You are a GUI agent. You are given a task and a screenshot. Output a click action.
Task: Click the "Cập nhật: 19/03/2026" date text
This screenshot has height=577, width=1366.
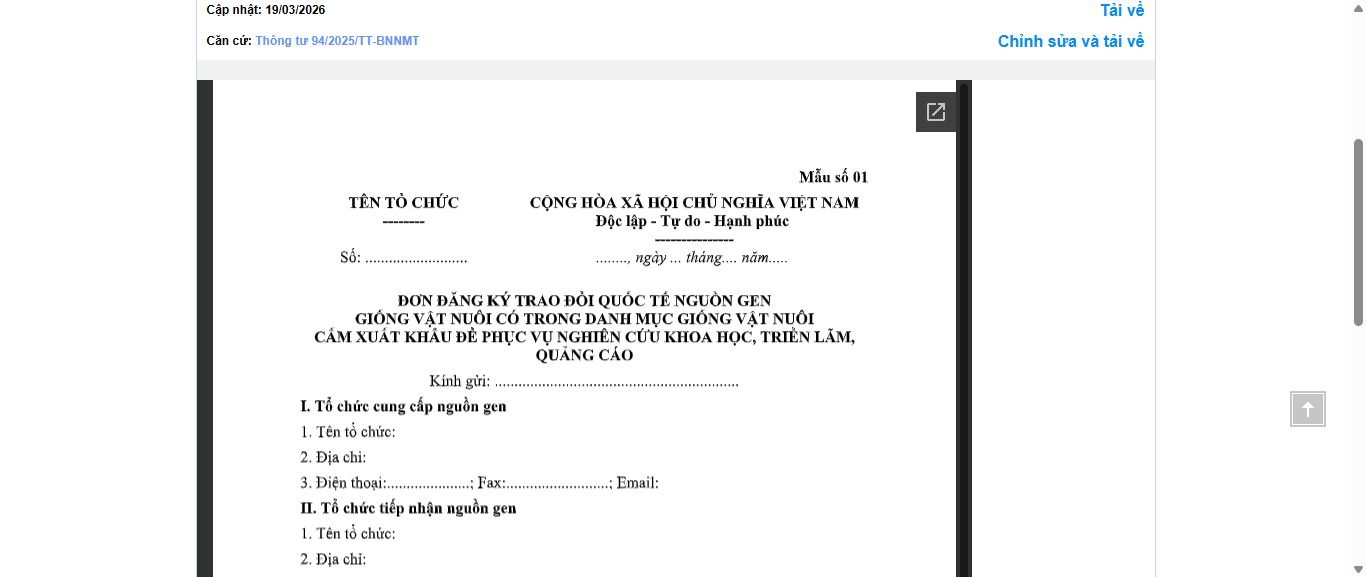266,10
